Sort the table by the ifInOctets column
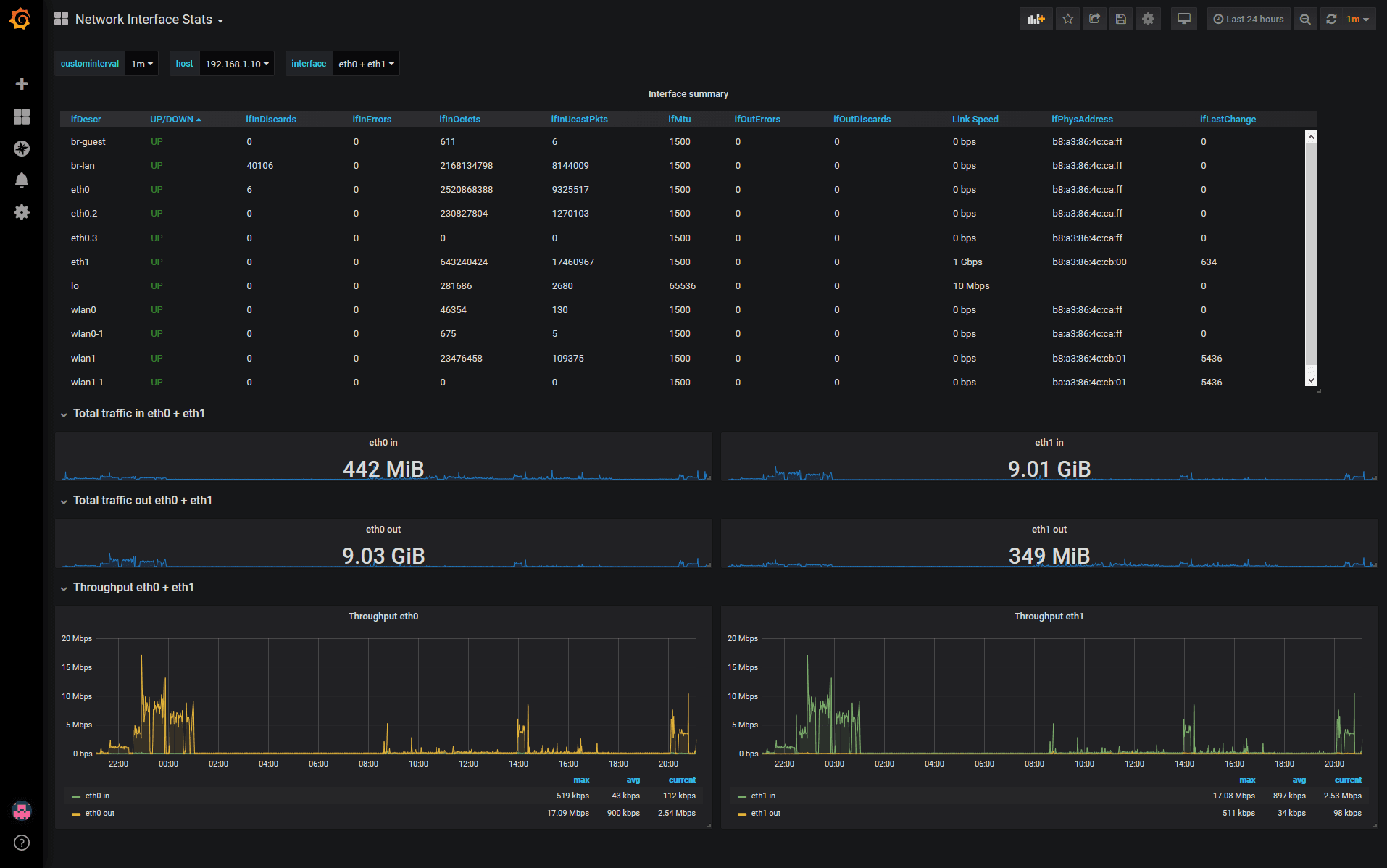The width and height of the screenshot is (1387, 868). (459, 119)
